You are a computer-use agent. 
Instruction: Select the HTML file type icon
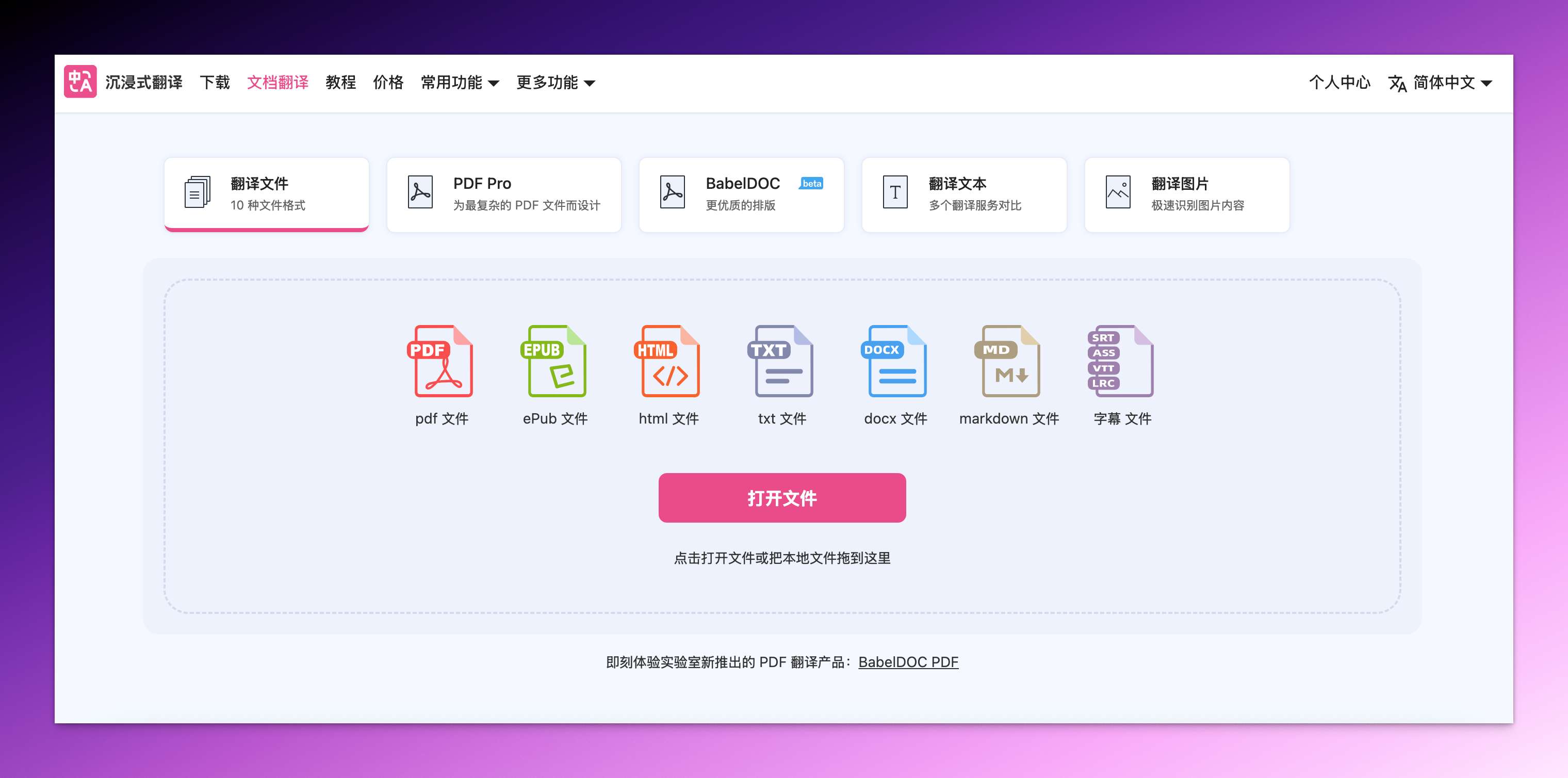tap(668, 361)
